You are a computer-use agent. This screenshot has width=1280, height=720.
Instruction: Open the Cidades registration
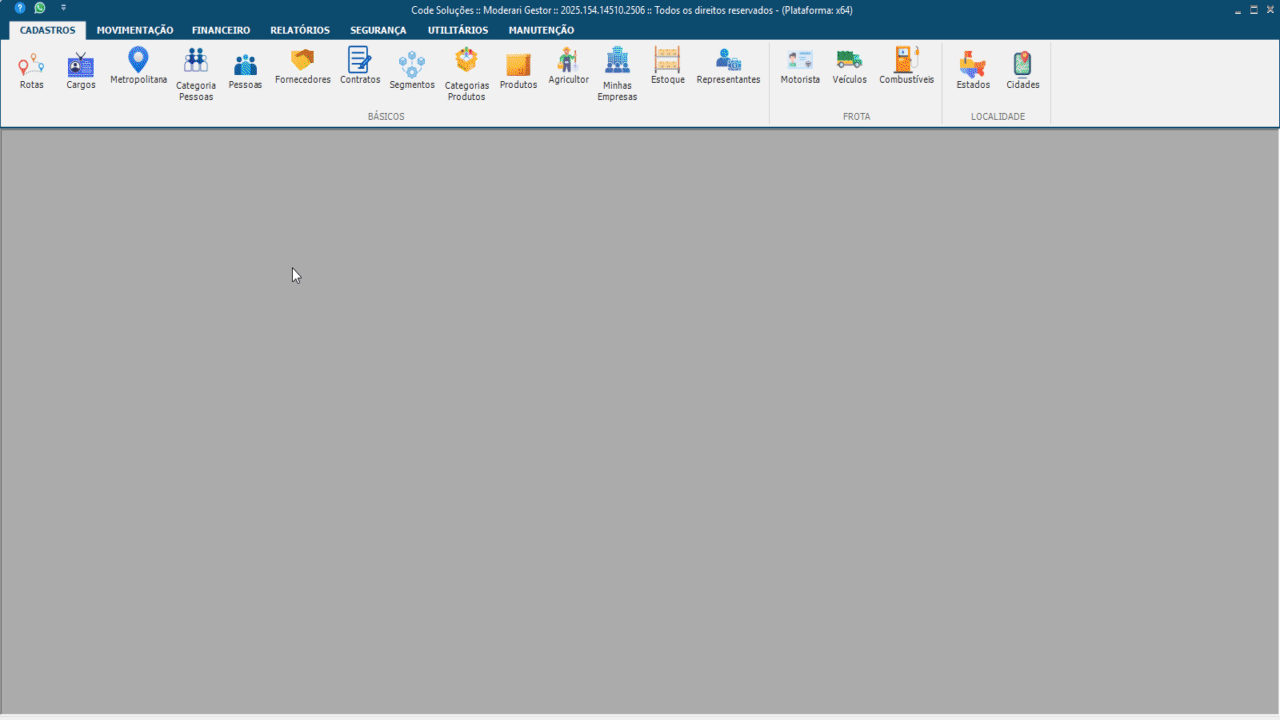click(x=1023, y=72)
